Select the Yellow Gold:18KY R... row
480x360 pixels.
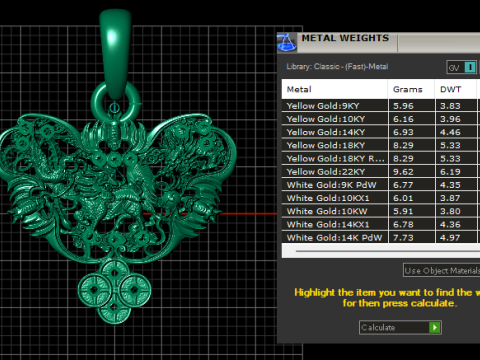[381, 158]
